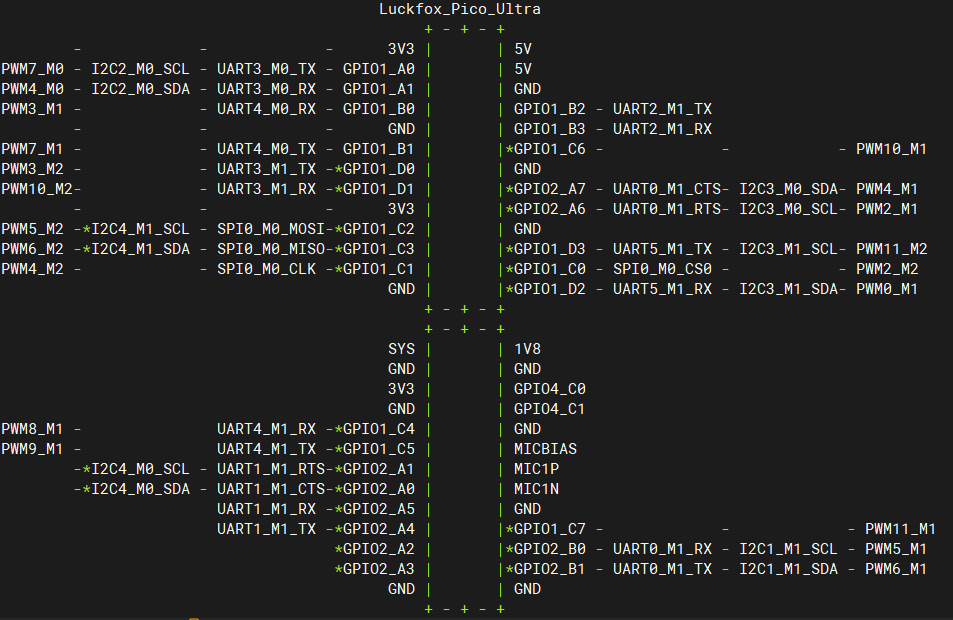Select the starred GPIO1_C6 pin
The image size is (953, 620).
(x=550, y=149)
